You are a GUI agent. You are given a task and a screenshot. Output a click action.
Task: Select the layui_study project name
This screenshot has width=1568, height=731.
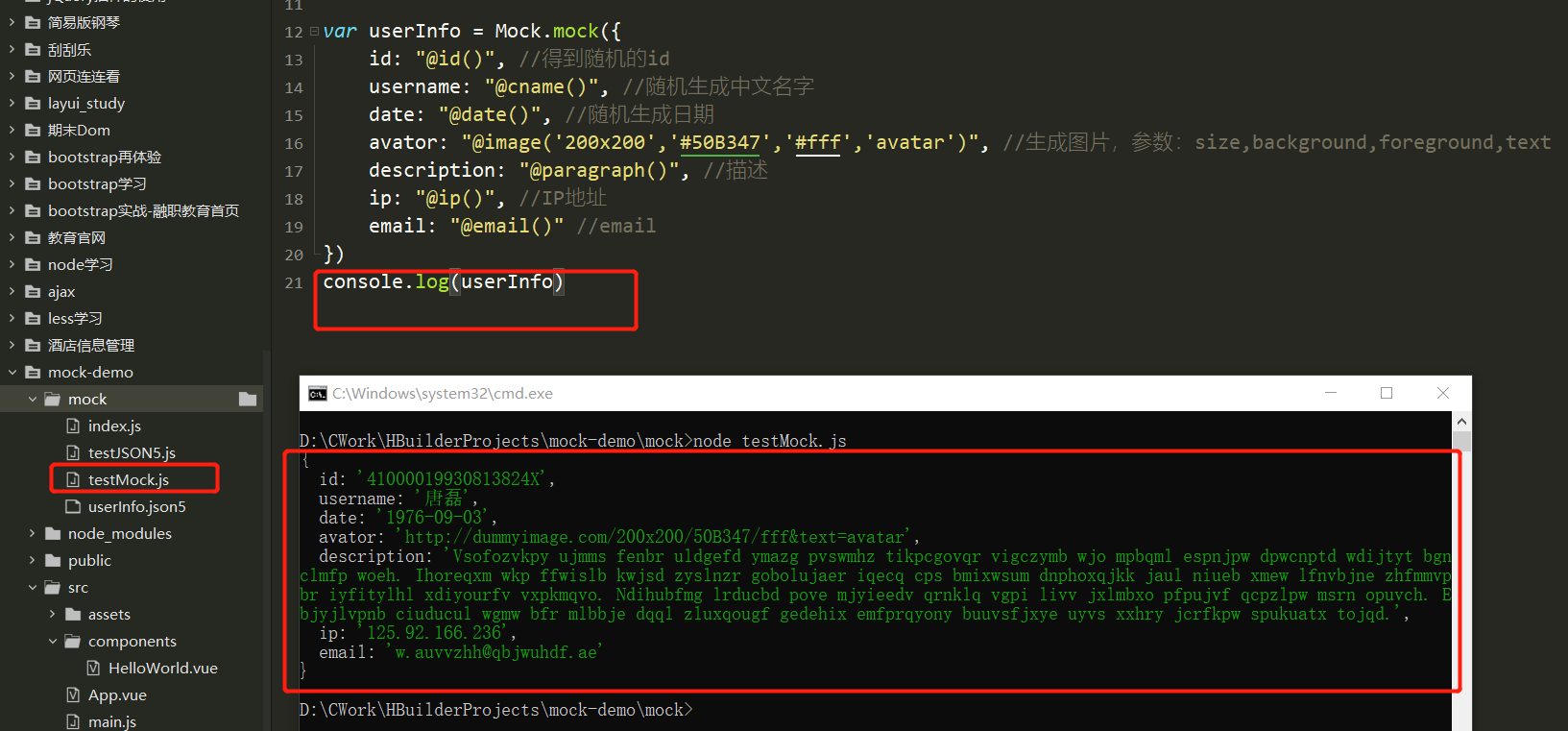pyautogui.click(x=86, y=103)
